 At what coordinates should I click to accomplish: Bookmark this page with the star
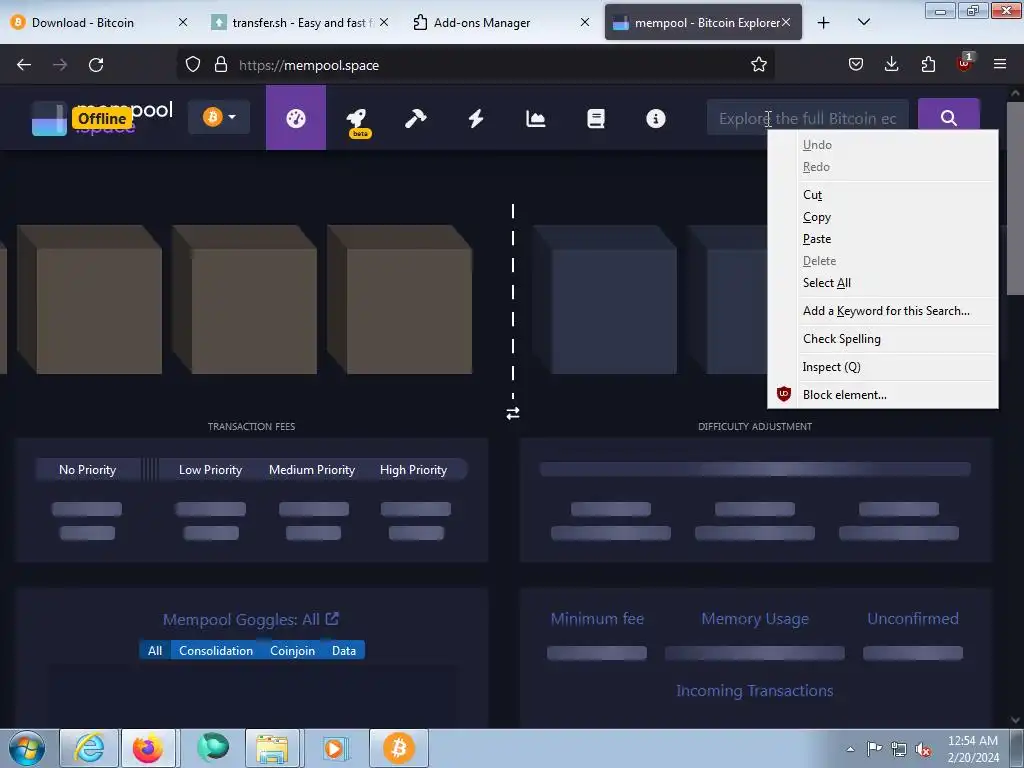click(x=758, y=65)
